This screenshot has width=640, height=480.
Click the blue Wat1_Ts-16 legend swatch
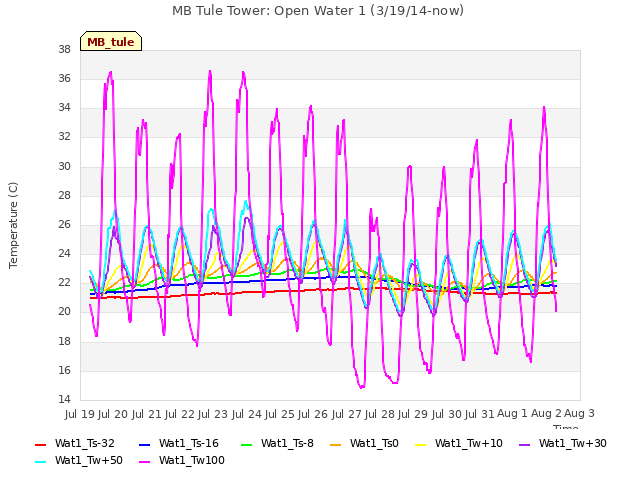145,444
